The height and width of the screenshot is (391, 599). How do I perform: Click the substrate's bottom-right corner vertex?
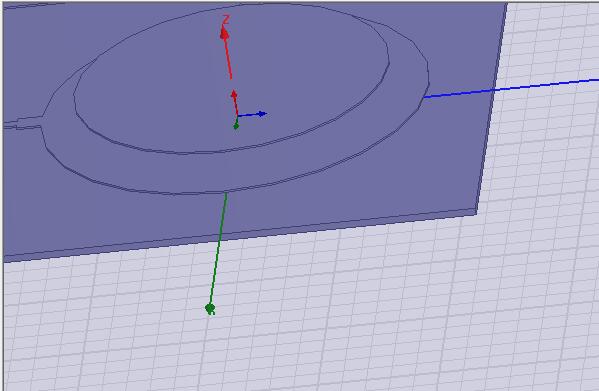click(476, 215)
